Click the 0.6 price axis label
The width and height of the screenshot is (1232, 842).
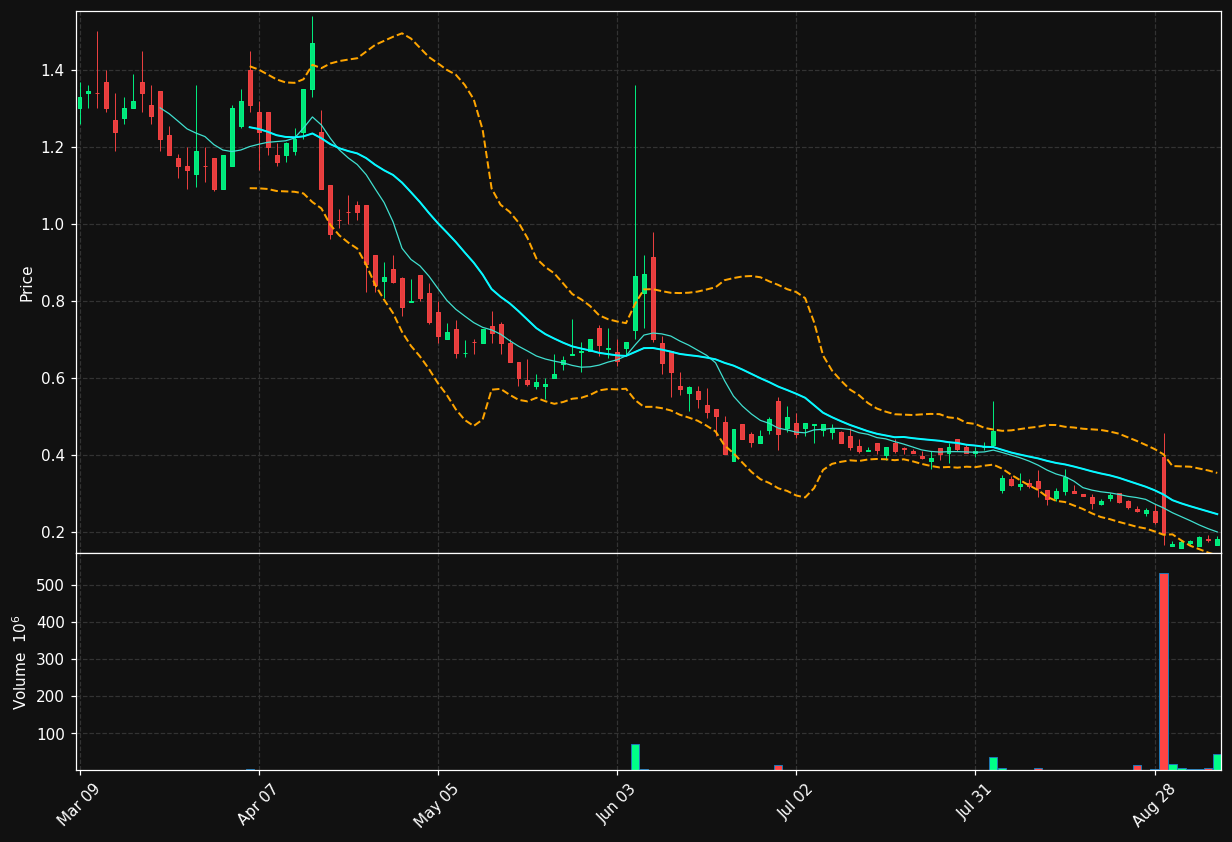(x=52, y=378)
